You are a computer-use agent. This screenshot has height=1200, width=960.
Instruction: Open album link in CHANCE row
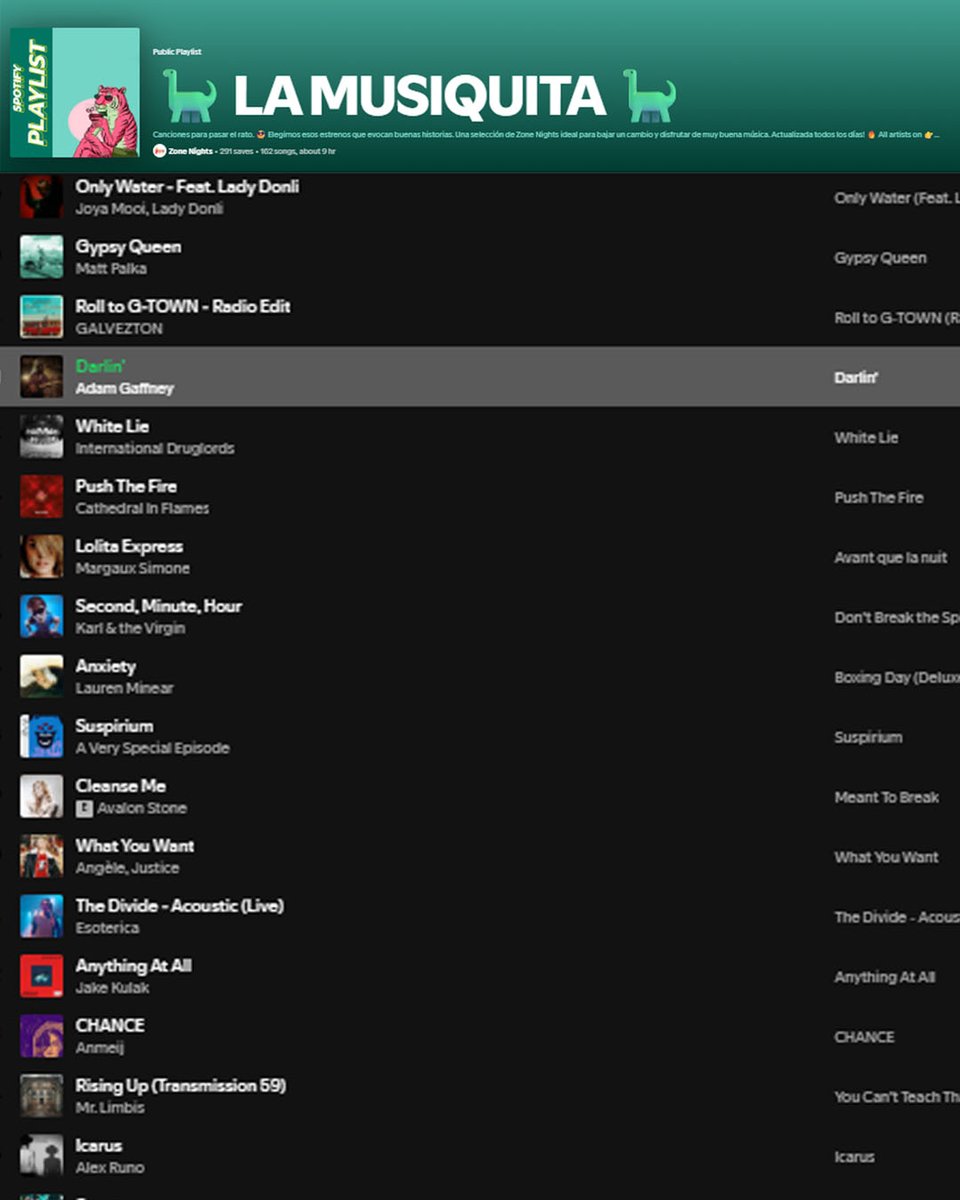(865, 1037)
